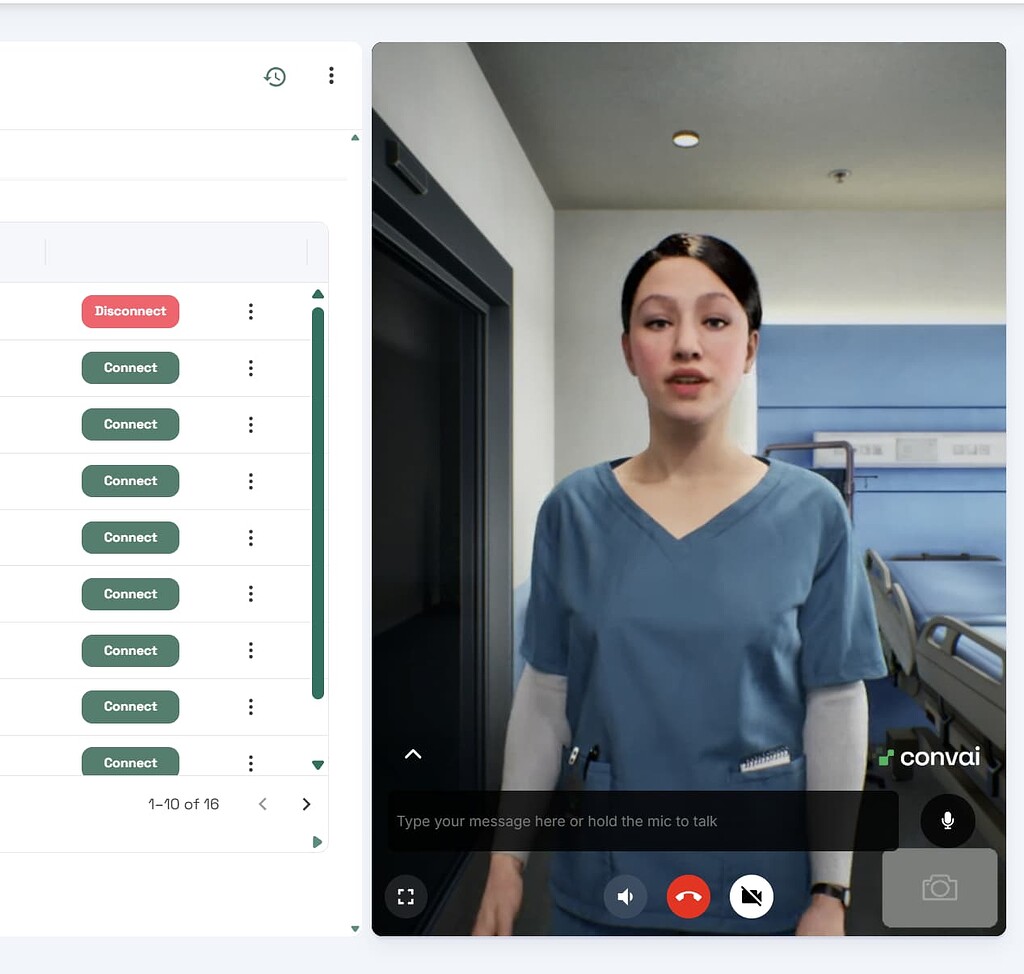Open options kebab beside the Disconnect row
The image size is (1024, 974).
[x=250, y=311]
